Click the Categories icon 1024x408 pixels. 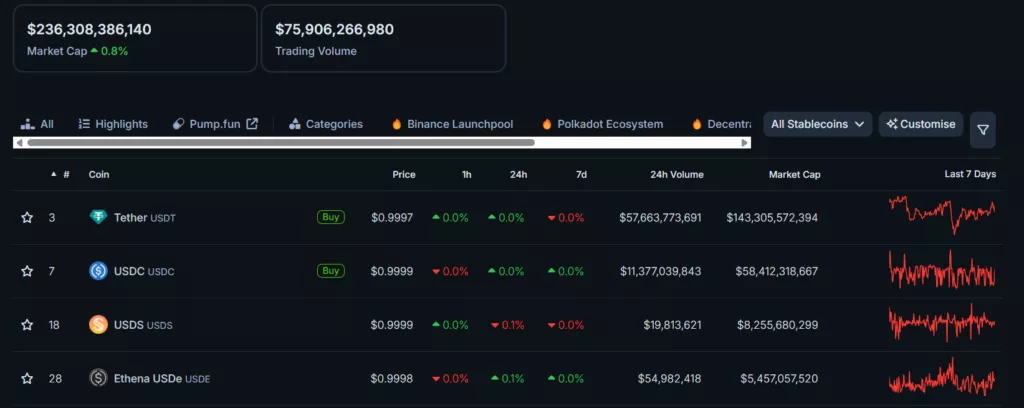click(x=295, y=124)
